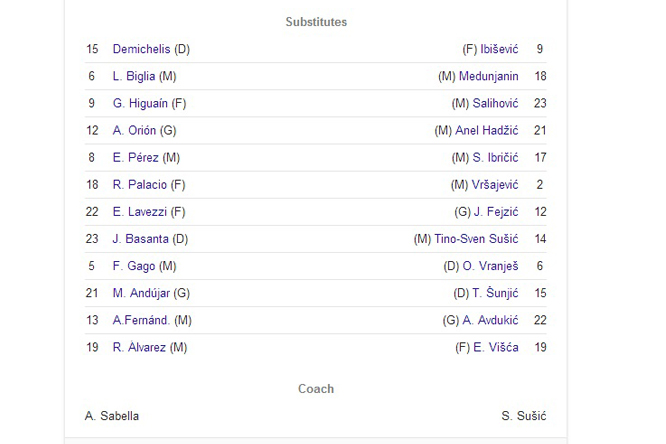This screenshot has height=444, width=666.
Task: Select Tino-Sven Sušić link
Action: coord(476,239)
